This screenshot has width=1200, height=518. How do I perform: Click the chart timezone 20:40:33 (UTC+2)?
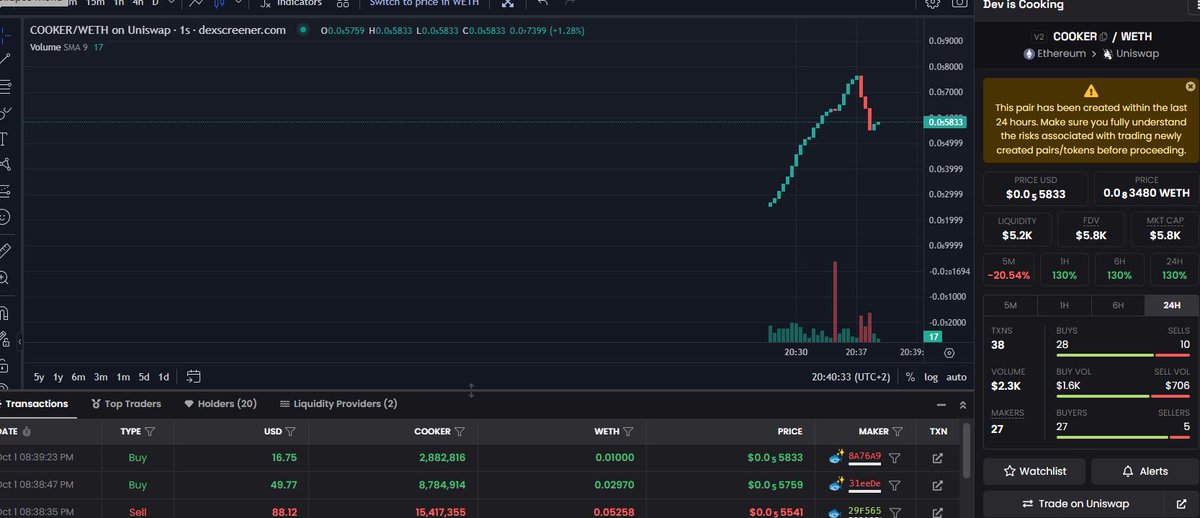tap(852, 377)
